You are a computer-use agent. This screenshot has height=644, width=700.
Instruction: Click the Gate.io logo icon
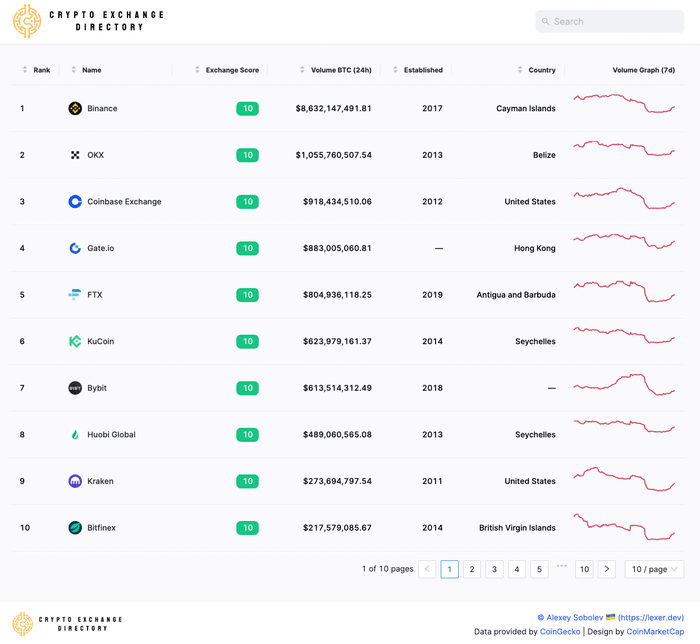75,248
